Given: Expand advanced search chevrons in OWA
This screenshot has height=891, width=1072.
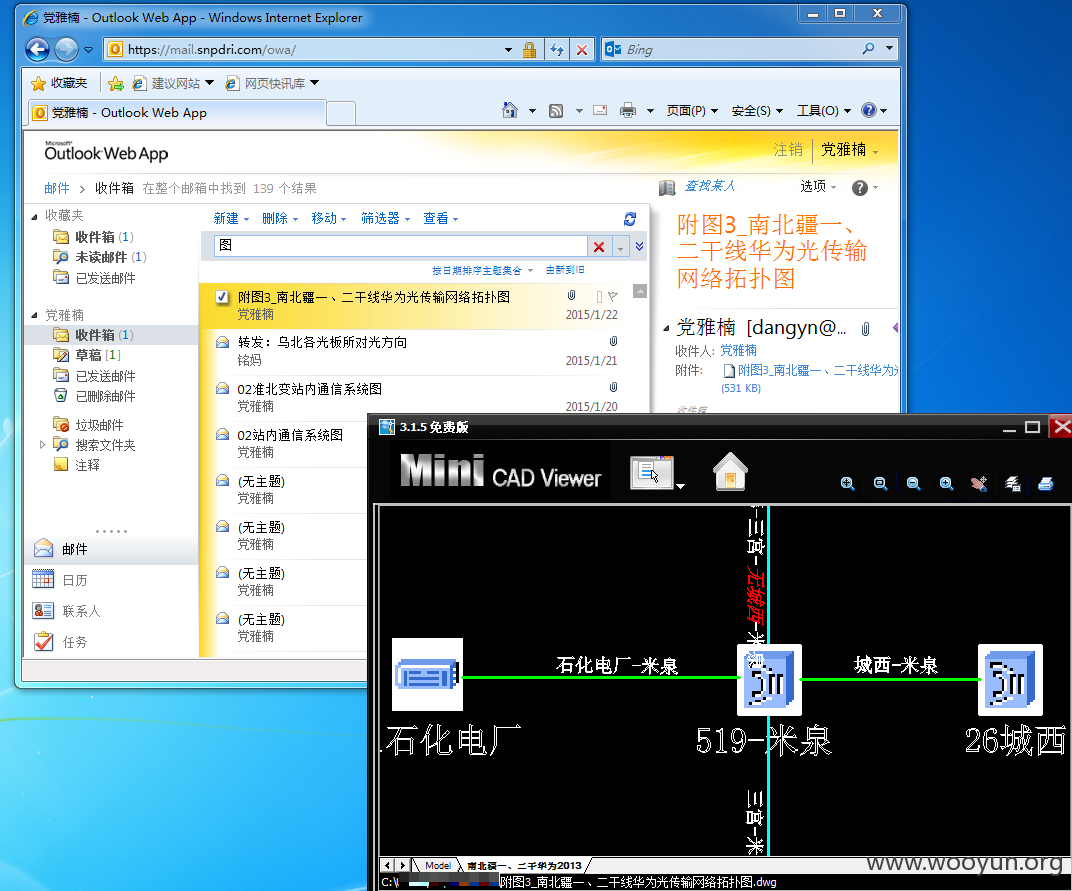Looking at the screenshot, I should tap(639, 246).
